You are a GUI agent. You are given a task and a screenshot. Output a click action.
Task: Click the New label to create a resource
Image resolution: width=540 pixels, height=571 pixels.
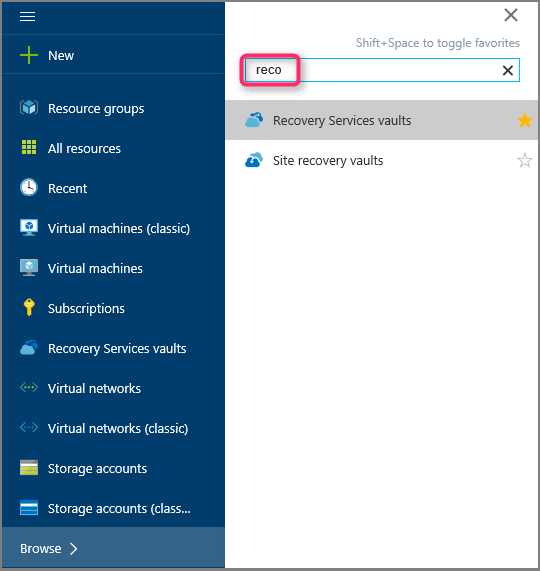click(x=61, y=56)
